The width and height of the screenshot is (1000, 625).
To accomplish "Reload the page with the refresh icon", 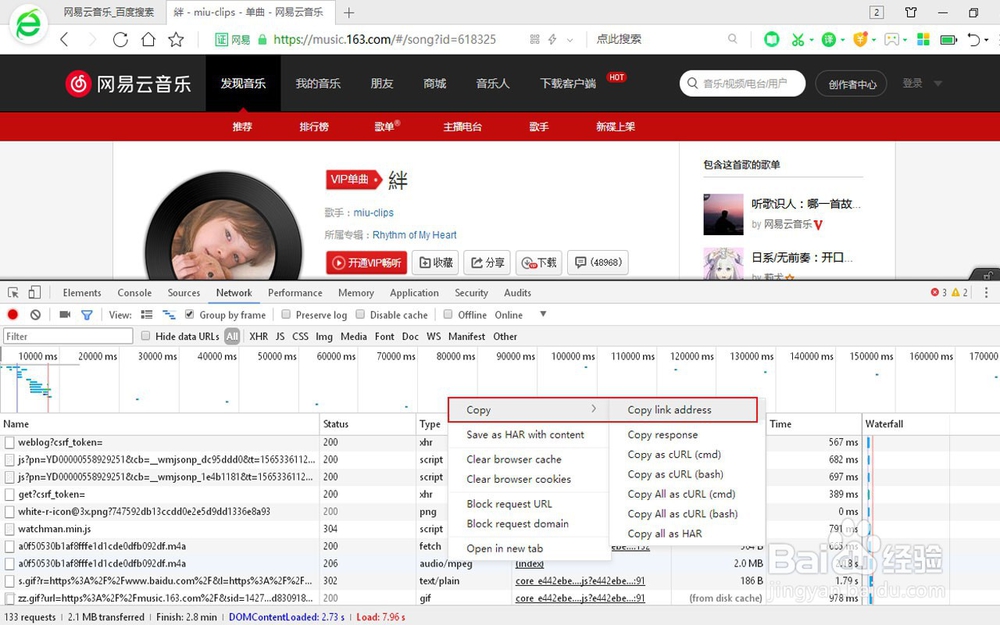I will coord(120,40).
